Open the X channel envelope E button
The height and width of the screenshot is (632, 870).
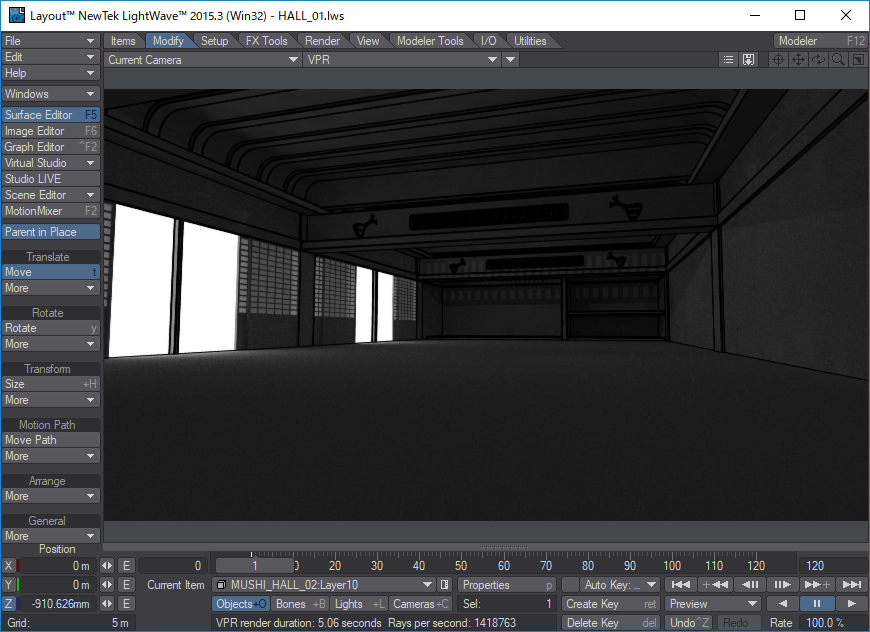[127, 565]
